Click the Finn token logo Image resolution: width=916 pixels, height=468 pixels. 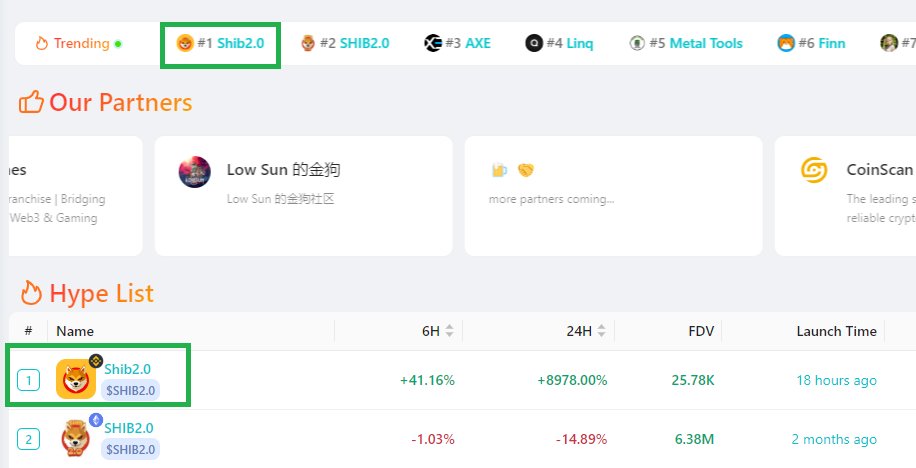pos(786,43)
